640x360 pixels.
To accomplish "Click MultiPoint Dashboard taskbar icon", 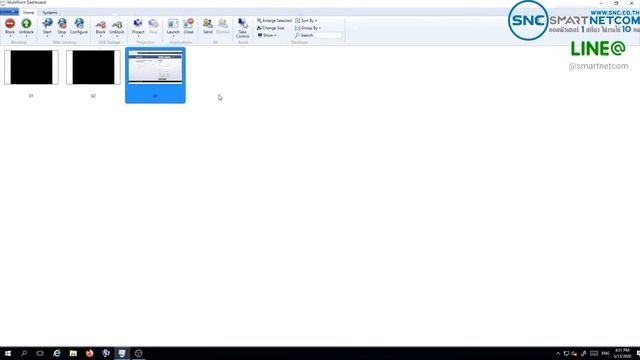I will click(122, 353).
